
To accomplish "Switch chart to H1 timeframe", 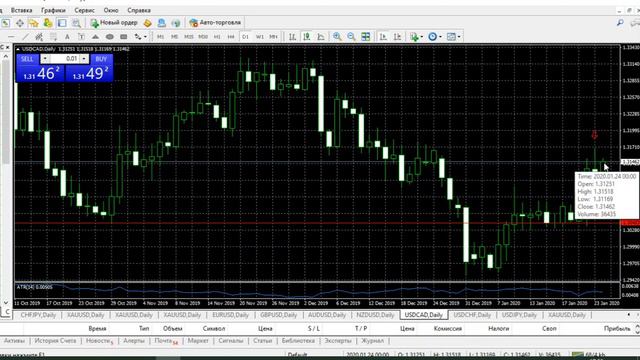I will pos(217,37).
